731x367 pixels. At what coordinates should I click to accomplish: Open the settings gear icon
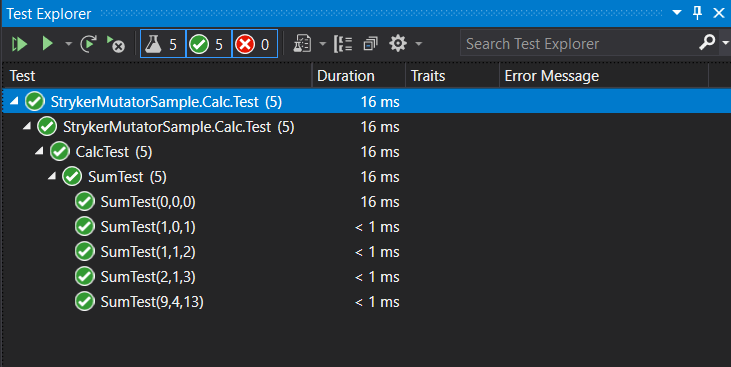click(398, 43)
